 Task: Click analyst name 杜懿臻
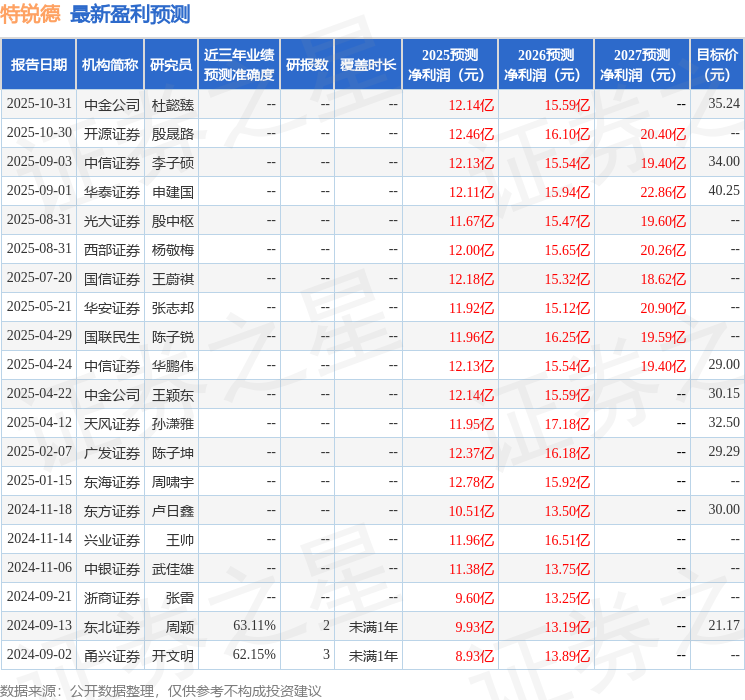(172, 104)
